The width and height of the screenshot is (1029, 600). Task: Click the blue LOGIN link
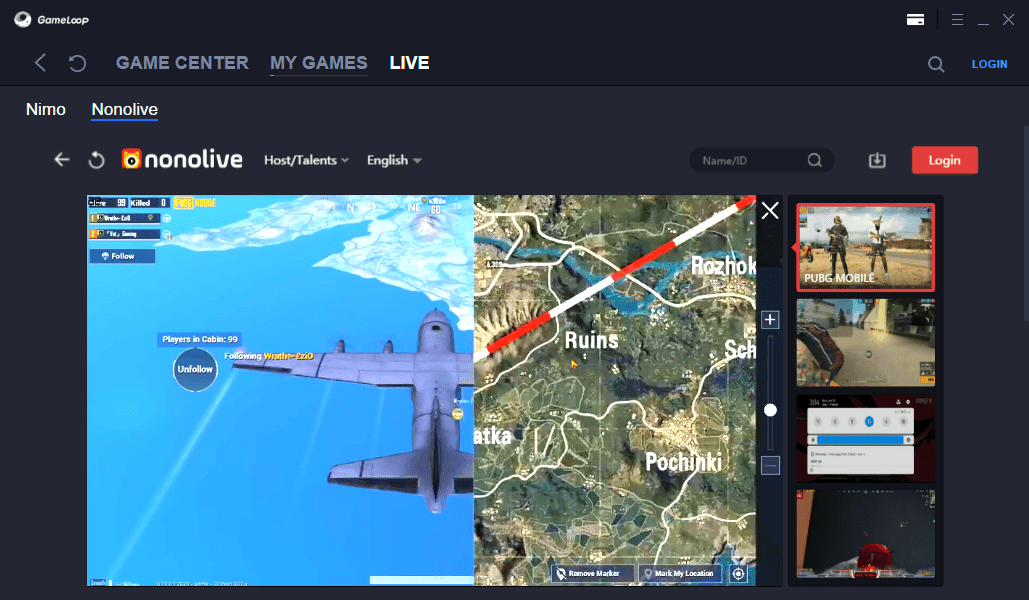coord(989,64)
